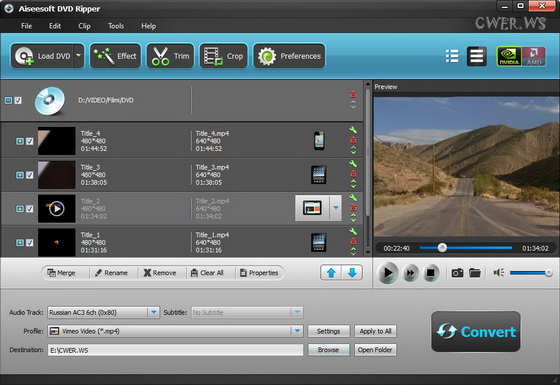The height and width of the screenshot is (385, 560).
Task: Delete Title_4 with red trash icon
Action: click(x=353, y=140)
